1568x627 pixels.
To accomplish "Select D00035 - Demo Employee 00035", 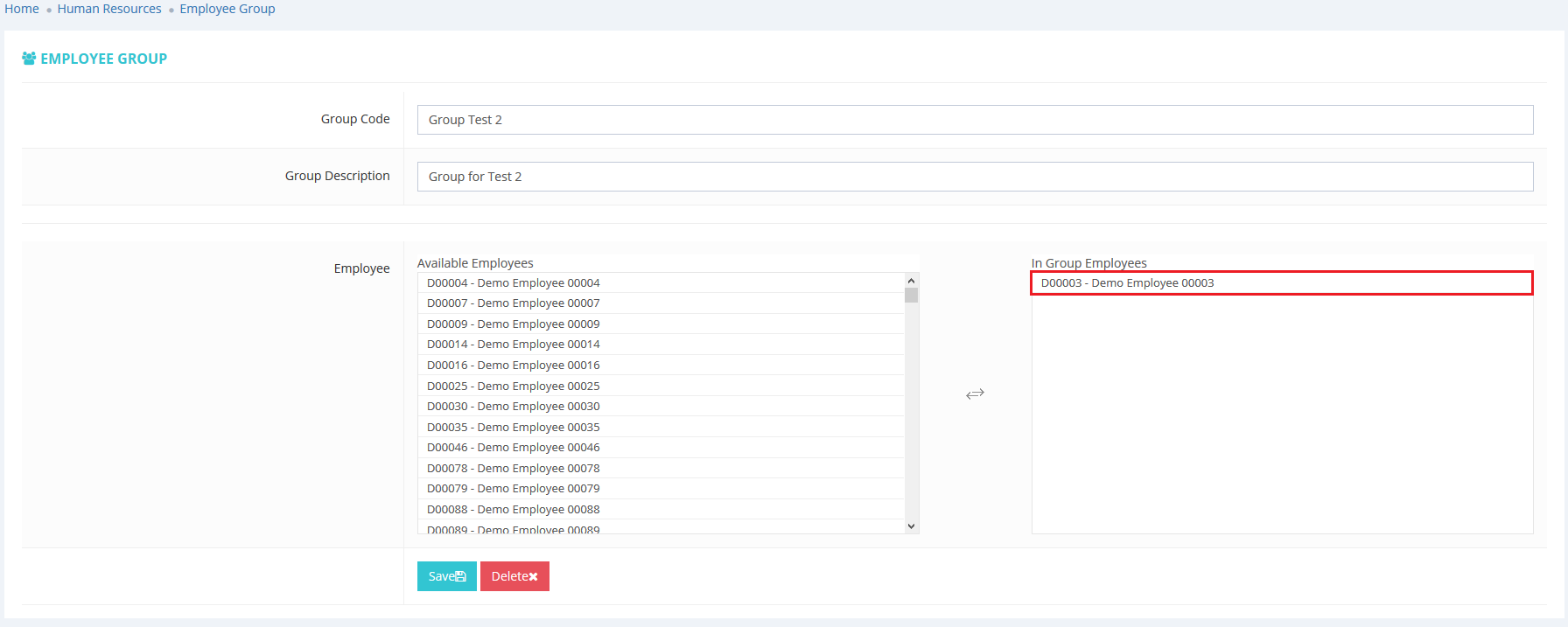I will point(513,427).
